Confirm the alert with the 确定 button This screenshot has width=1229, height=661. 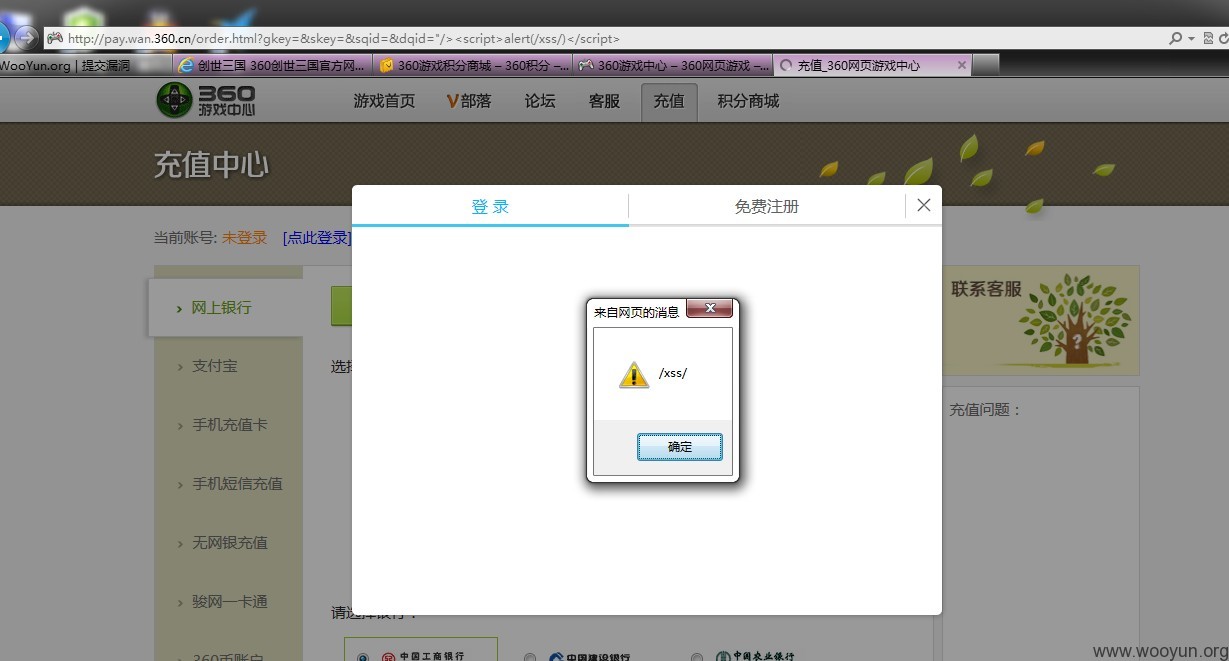680,447
